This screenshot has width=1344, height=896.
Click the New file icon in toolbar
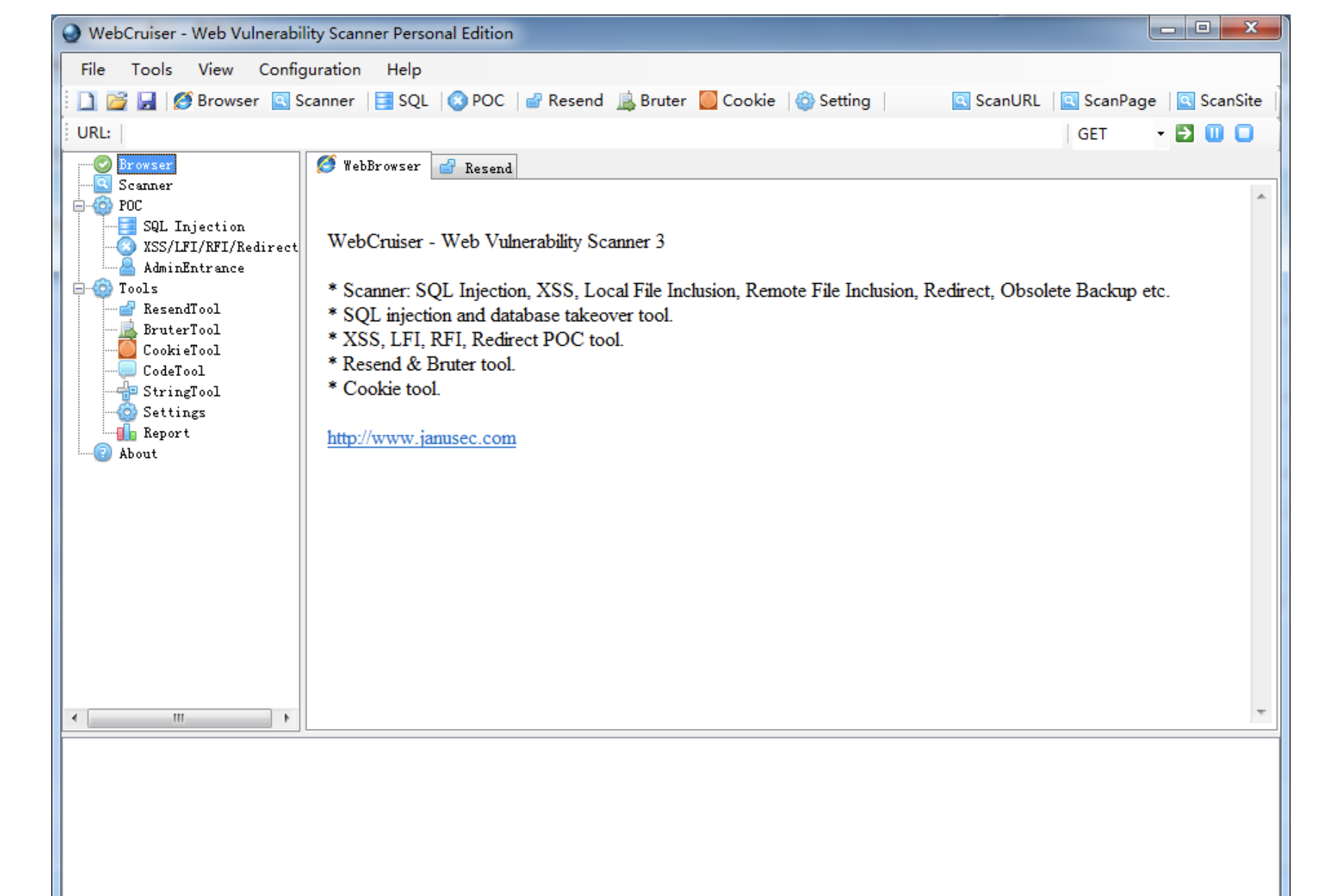tap(87, 101)
